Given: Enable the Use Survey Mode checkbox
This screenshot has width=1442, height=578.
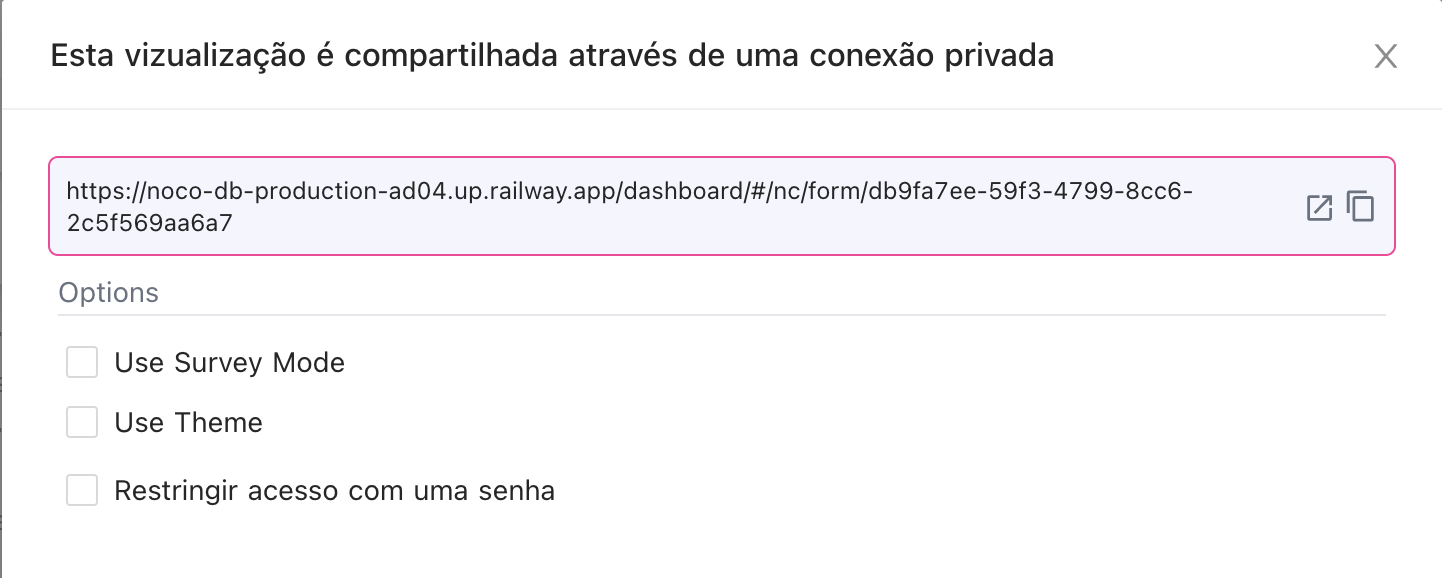Looking at the screenshot, I should click(x=82, y=362).
